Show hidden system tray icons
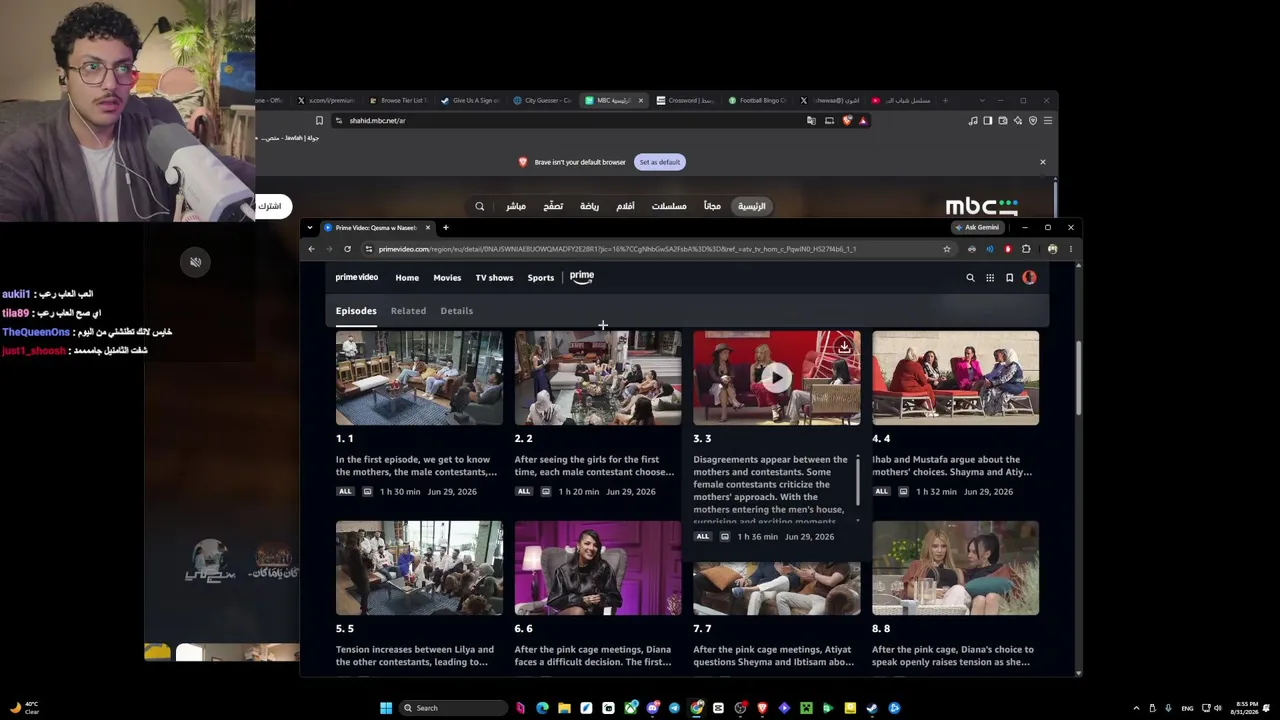 pos(1136,708)
